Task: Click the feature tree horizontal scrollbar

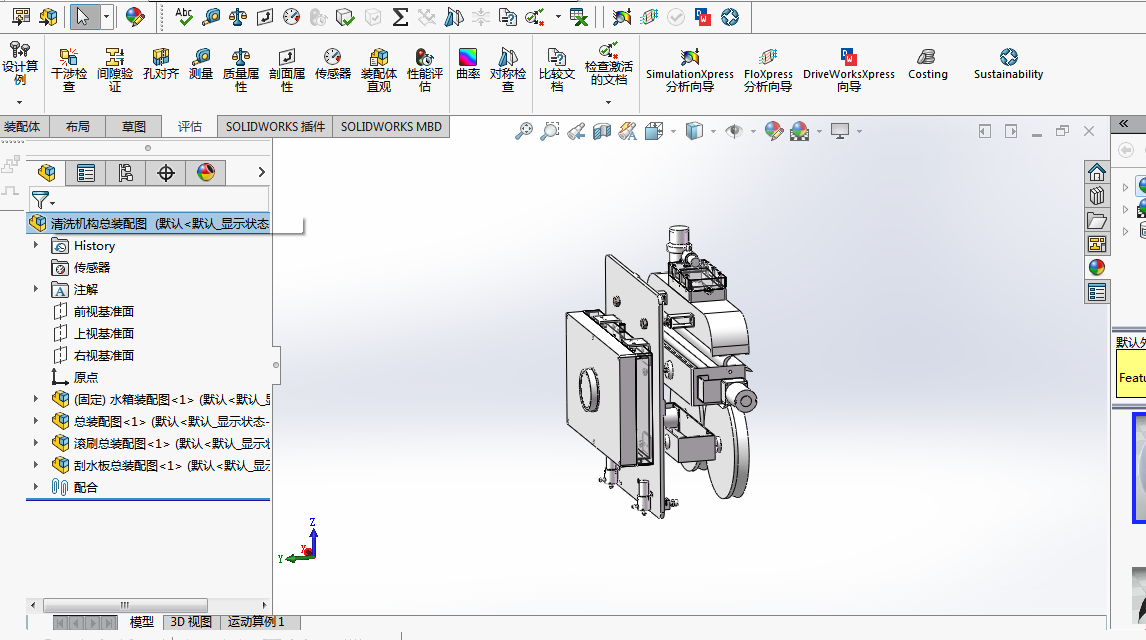Action: [x=125, y=605]
